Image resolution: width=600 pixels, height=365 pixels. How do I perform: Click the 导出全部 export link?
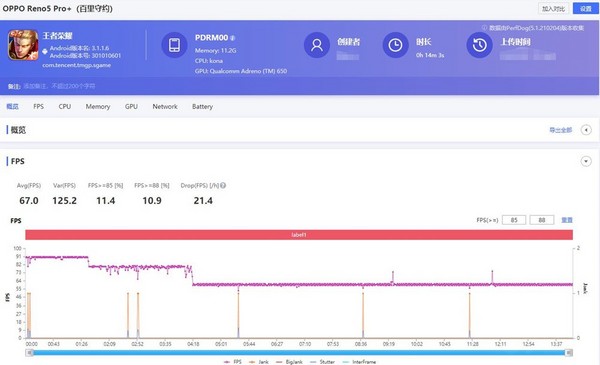tap(561, 130)
